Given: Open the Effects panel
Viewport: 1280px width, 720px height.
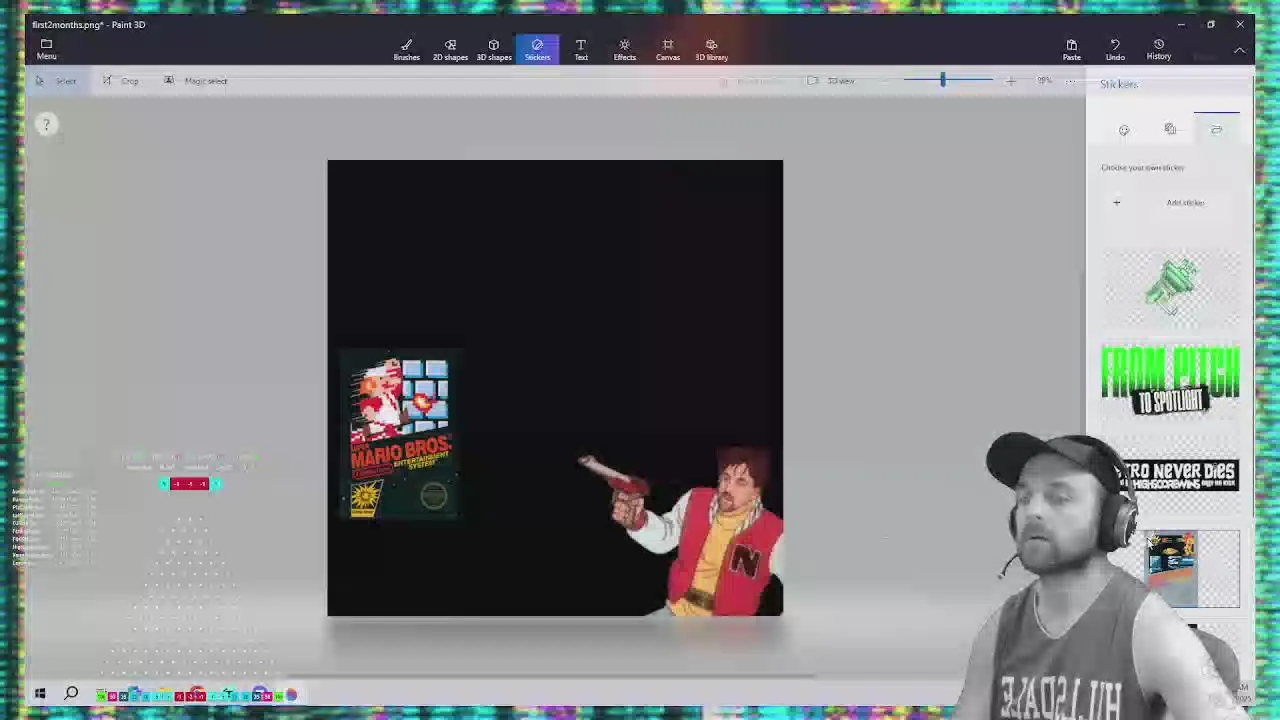Looking at the screenshot, I should (x=624, y=49).
